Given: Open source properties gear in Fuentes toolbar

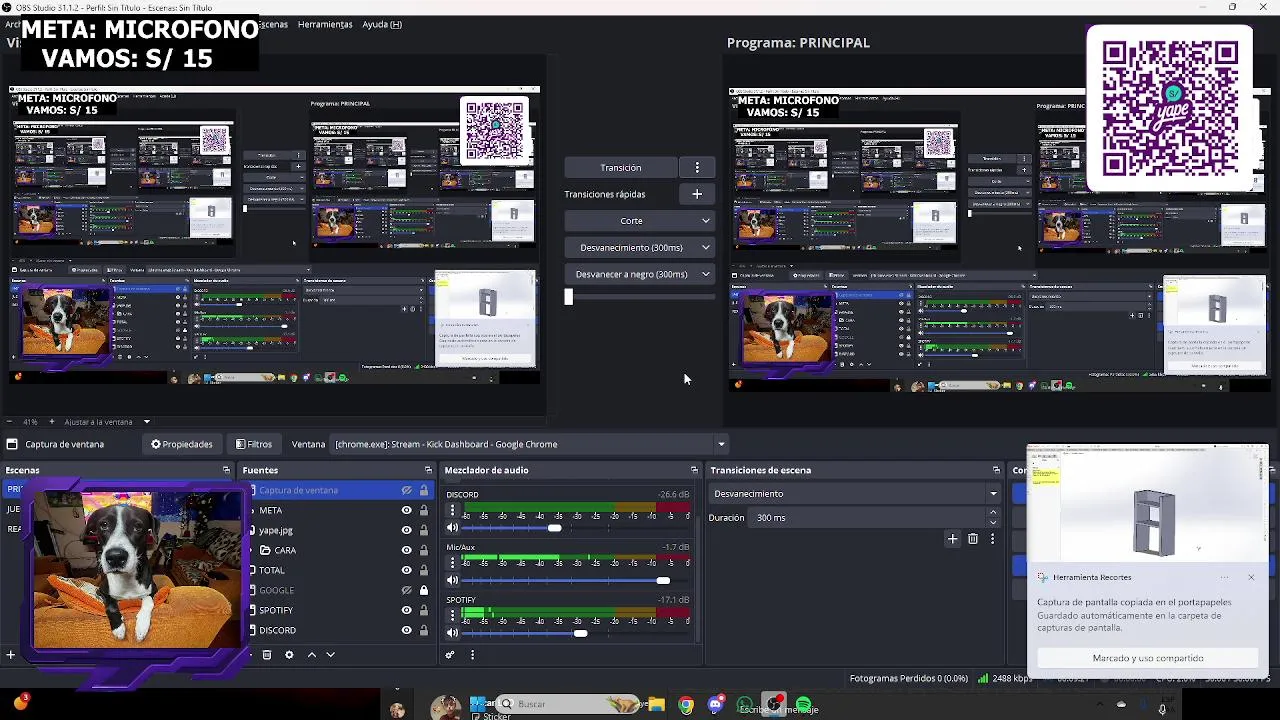Looking at the screenshot, I should click(289, 655).
